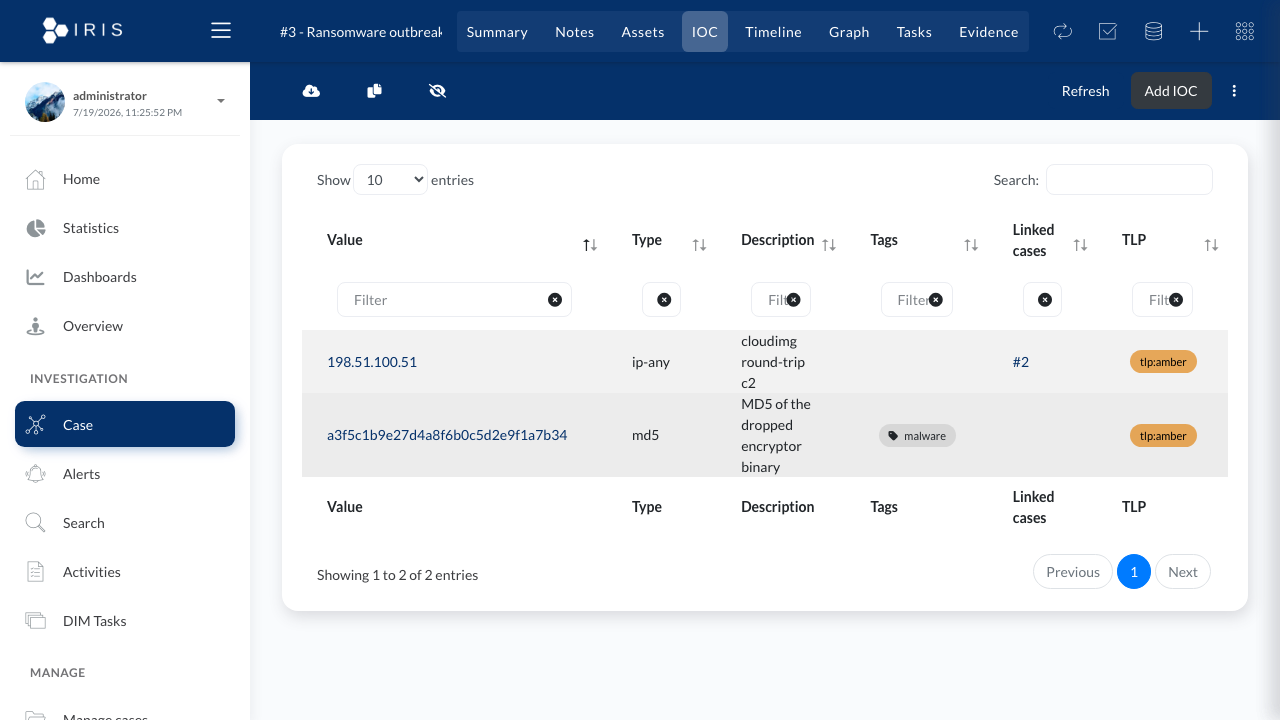Viewport: 1280px width, 720px height.
Task: Click the Add IOC button
Action: pyautogui.click(x=1171, y=91)
